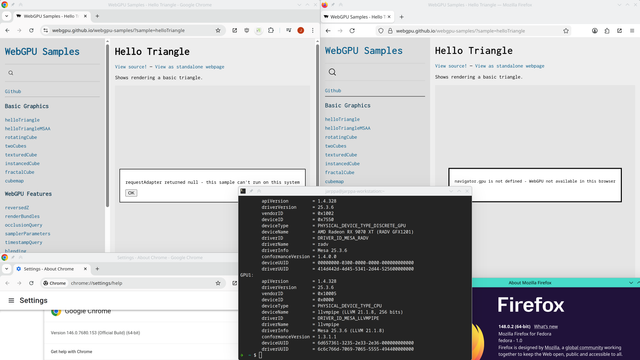Click Chrome WebGPU URL address field
The width and height of the screenshot is (640, 360).
coord(133,30)
